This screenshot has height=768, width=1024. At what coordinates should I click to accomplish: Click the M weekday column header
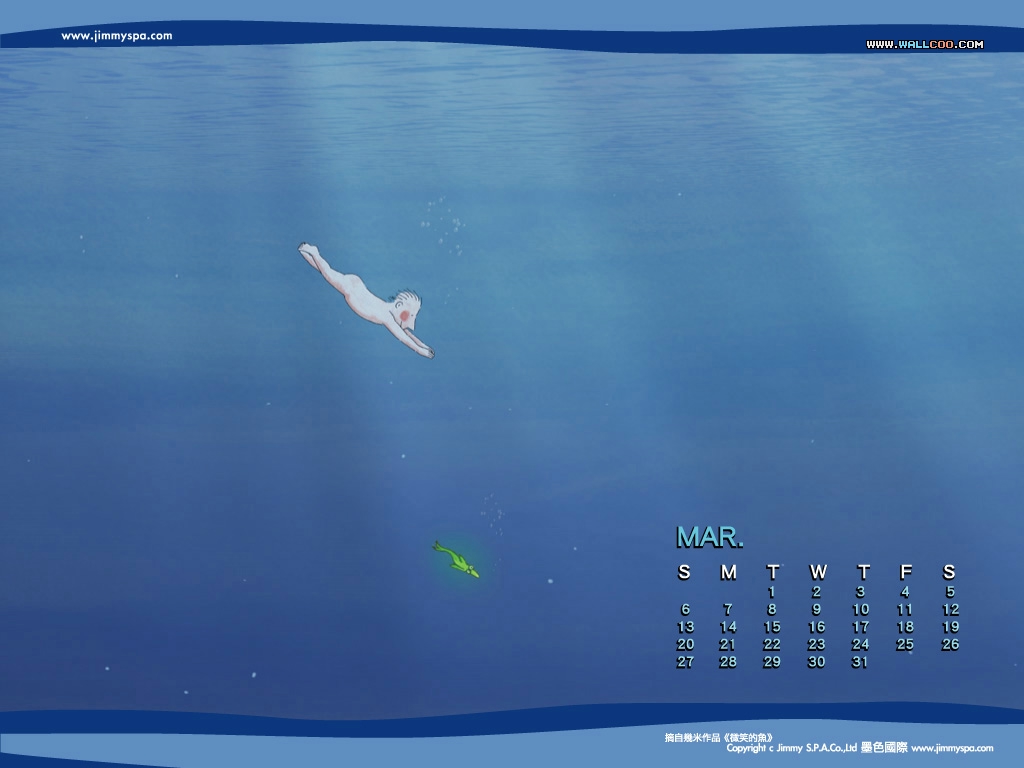click(x=728, y=572)
